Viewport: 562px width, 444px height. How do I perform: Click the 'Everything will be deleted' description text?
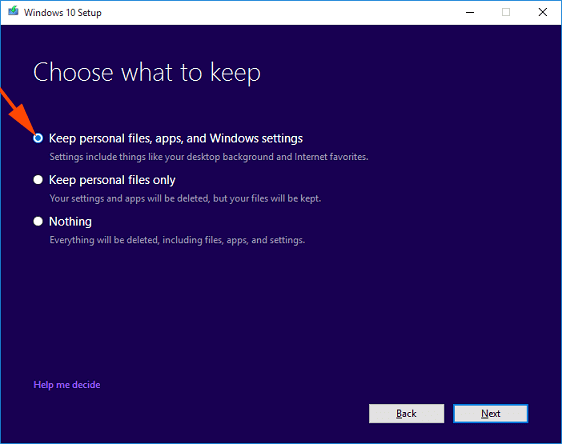(x=177, y=240)
